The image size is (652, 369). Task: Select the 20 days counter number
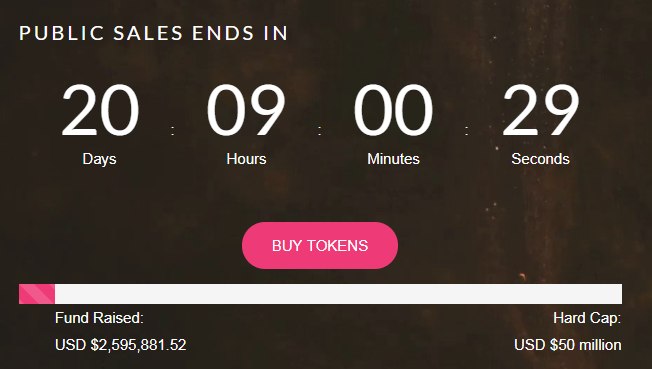[100, 110]
